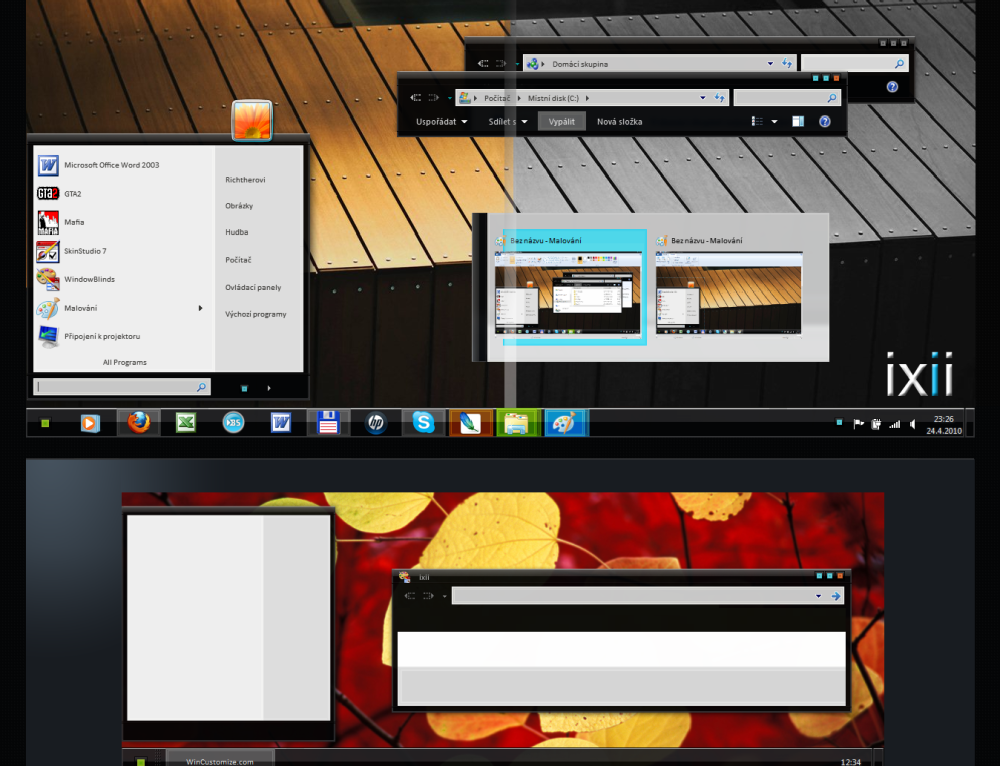Click the Firefox icon in the taskbar
The width and height of the screenshot is (1000, 766).
[x=139, y=423]
